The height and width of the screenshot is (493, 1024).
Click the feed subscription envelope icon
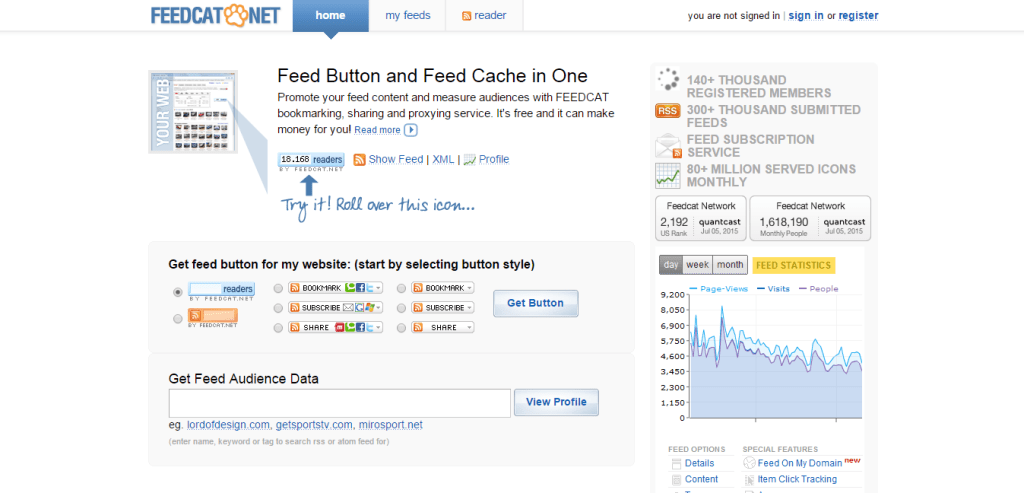pyautogui.click(x=668, y=146)
